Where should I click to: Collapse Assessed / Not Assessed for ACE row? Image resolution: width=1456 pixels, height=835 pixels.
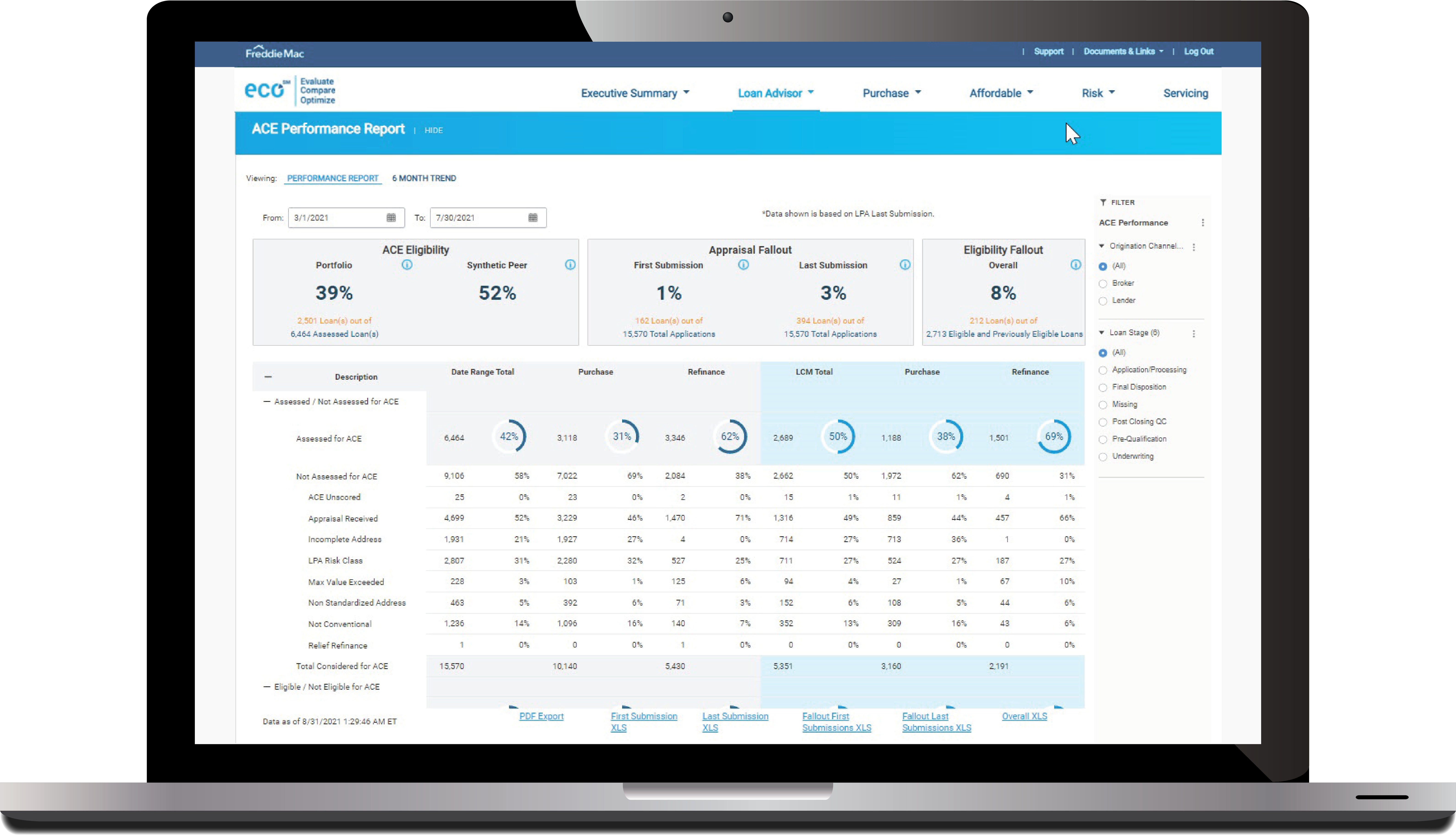click(267, 401)
